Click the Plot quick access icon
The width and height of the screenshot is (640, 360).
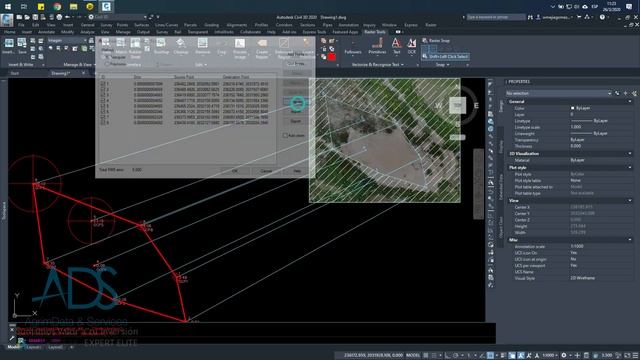[x=59, y=17]
